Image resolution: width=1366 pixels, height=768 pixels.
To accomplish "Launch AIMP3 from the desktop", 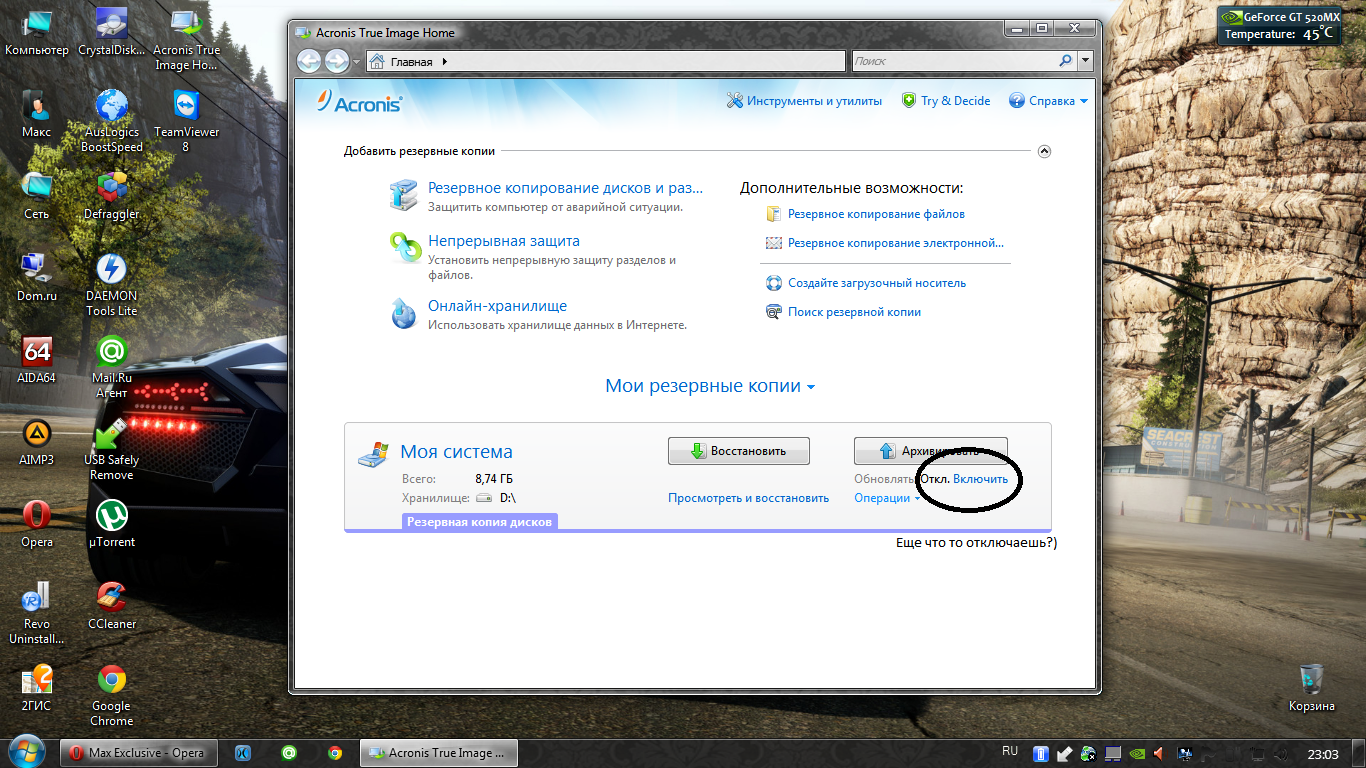I will [37, 442].
